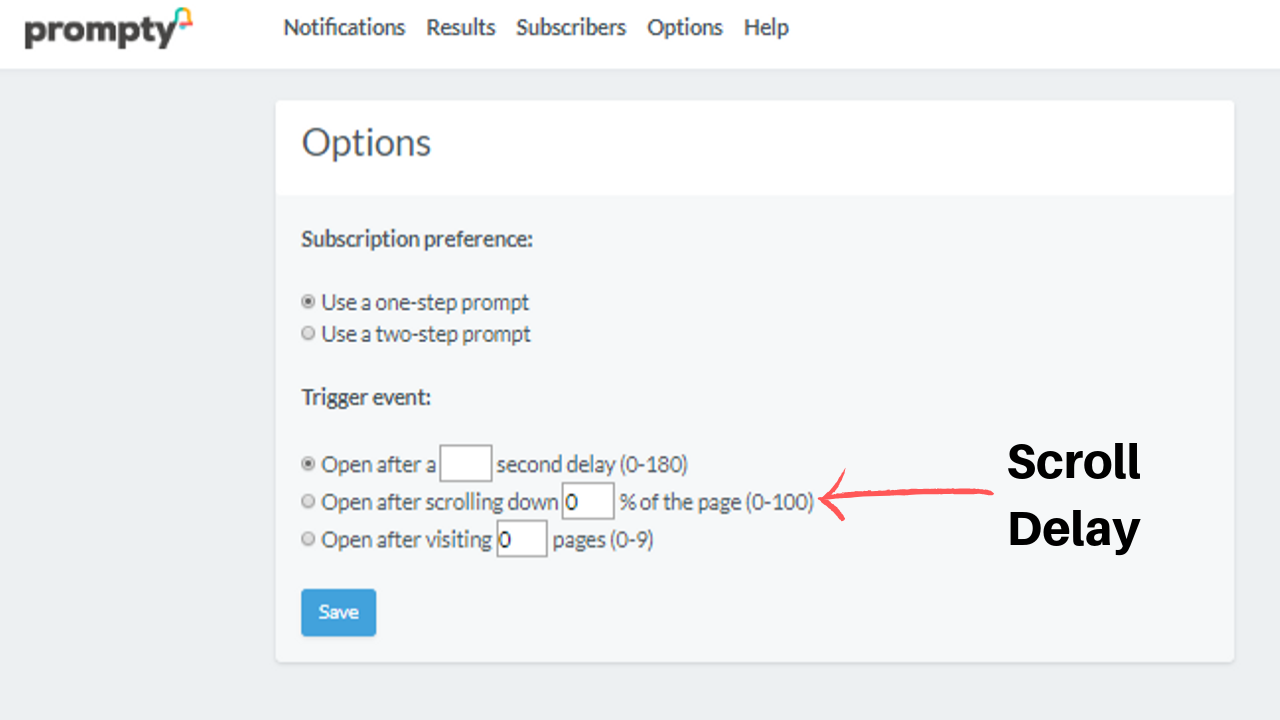This screenshot has height=720, width=1280.
Task: Click the Trigger event label
Action: click(x=366, y=397)
